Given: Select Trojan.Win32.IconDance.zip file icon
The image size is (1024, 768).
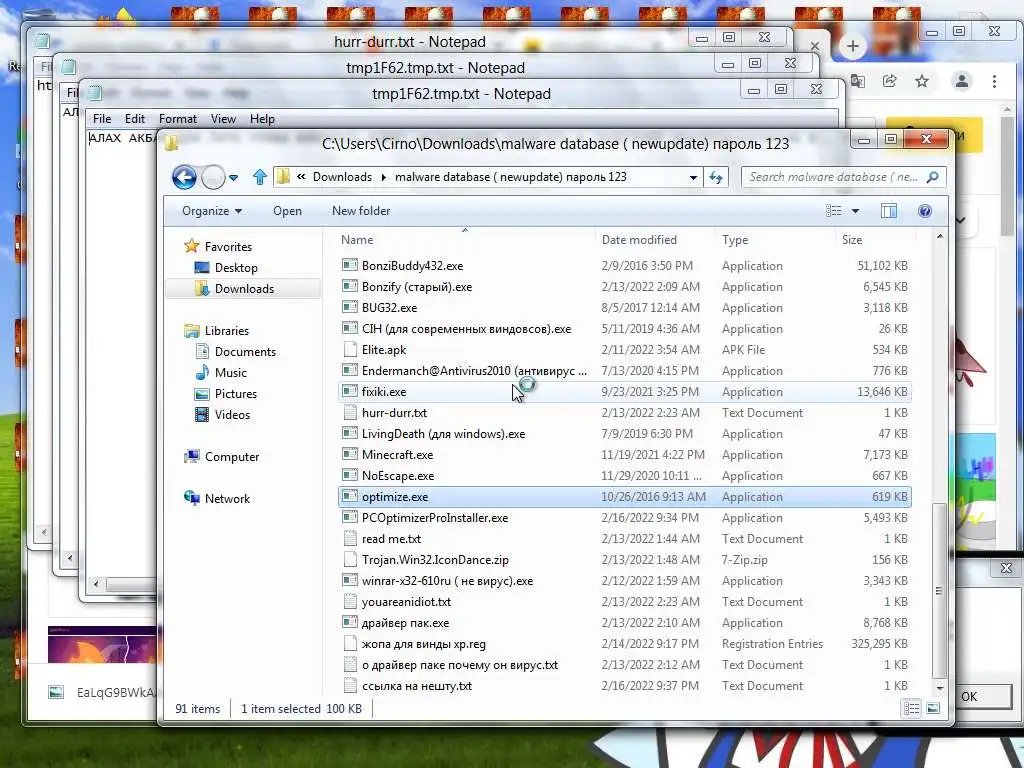Looking at the screenshot, I should [350, 560].
